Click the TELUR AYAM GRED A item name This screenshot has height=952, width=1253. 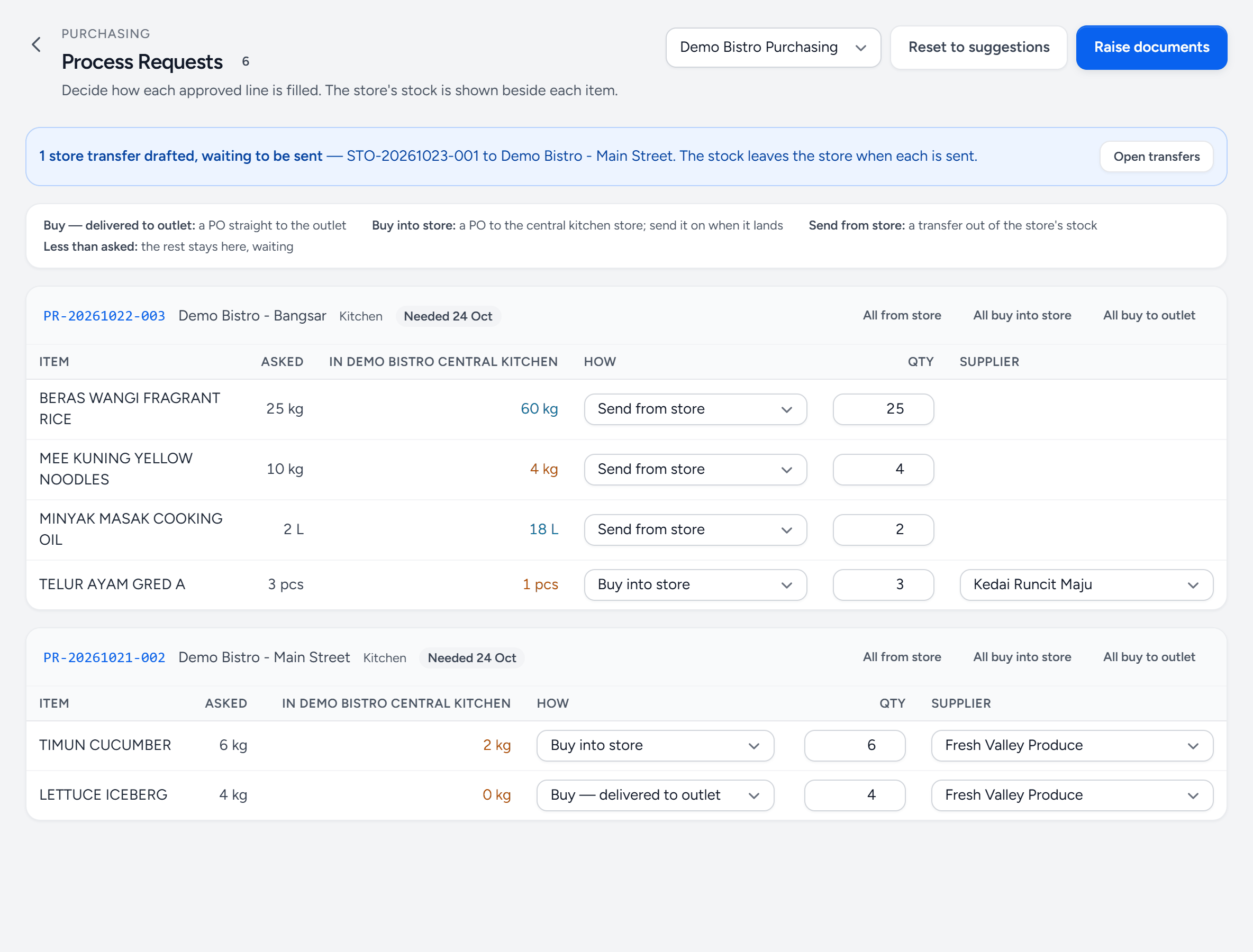coord(112,584)
